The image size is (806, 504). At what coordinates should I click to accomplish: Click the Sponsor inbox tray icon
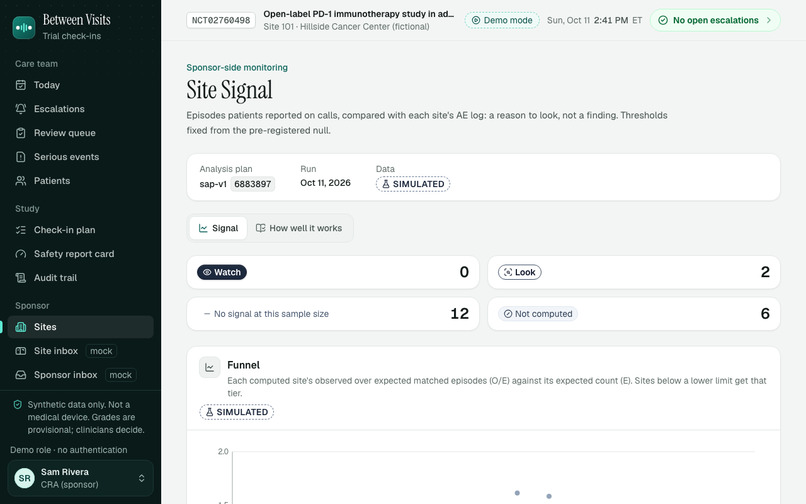(x=21, y=375)
